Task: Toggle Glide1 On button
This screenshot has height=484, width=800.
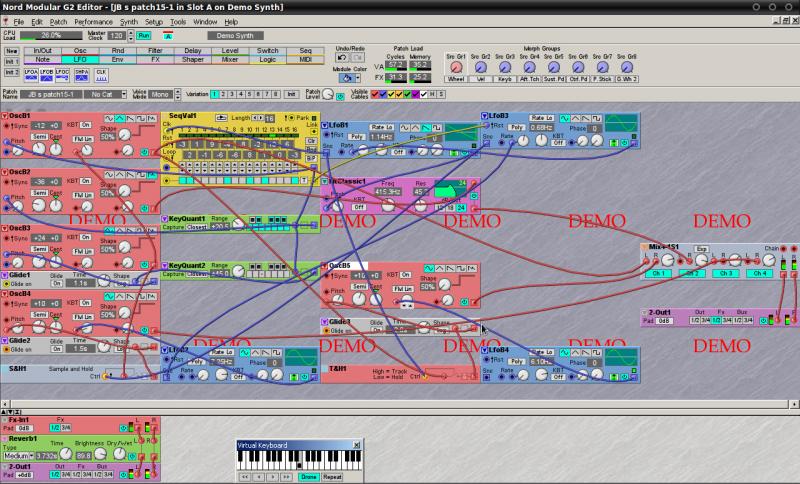Action: [57, 283]
